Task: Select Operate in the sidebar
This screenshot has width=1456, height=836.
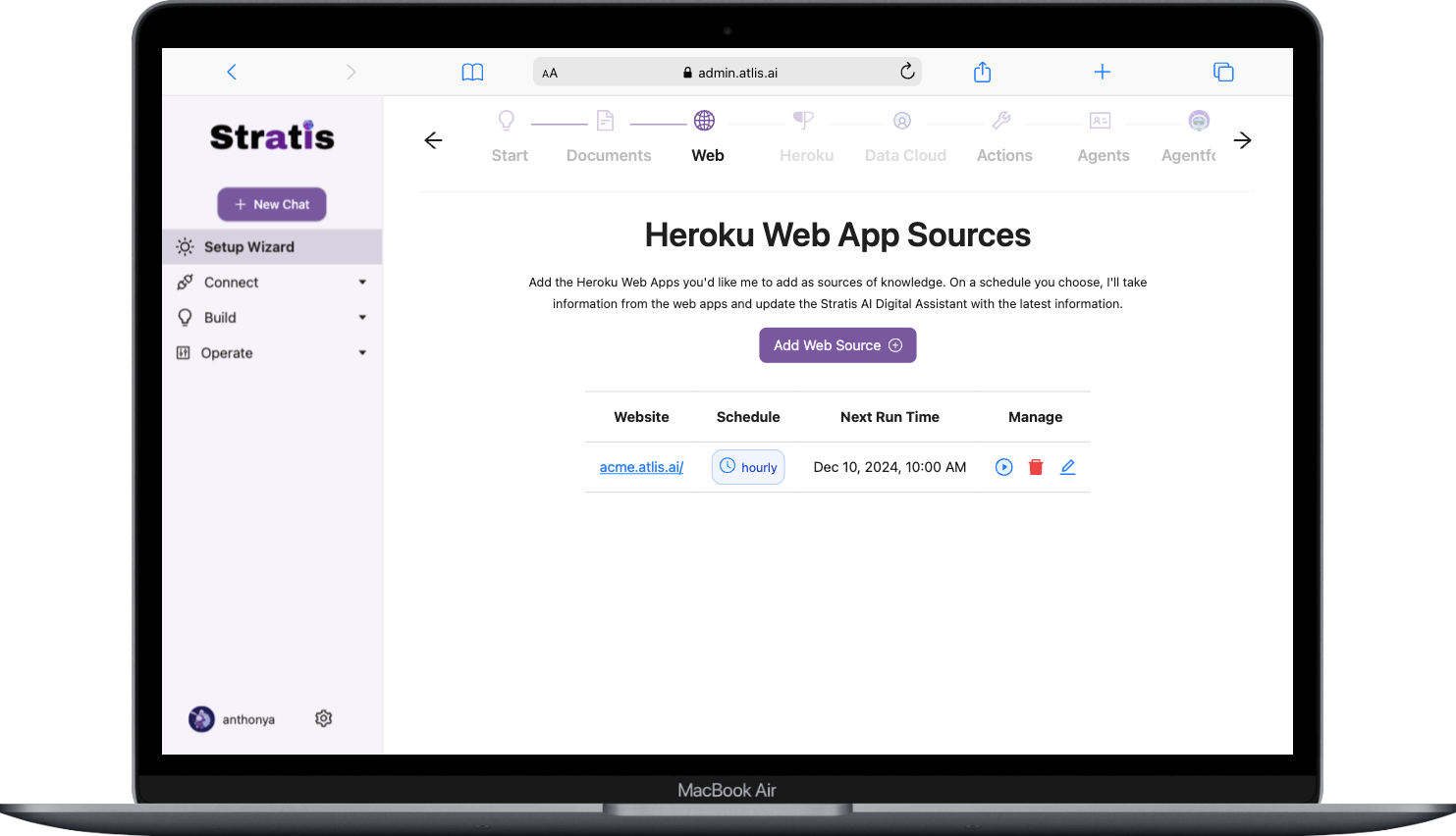Action: 227,353
